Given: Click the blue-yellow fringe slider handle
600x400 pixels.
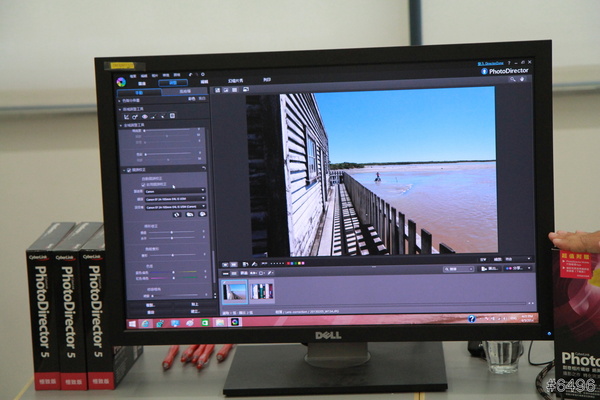Looking at the screenshot, I should click(173, 272).
